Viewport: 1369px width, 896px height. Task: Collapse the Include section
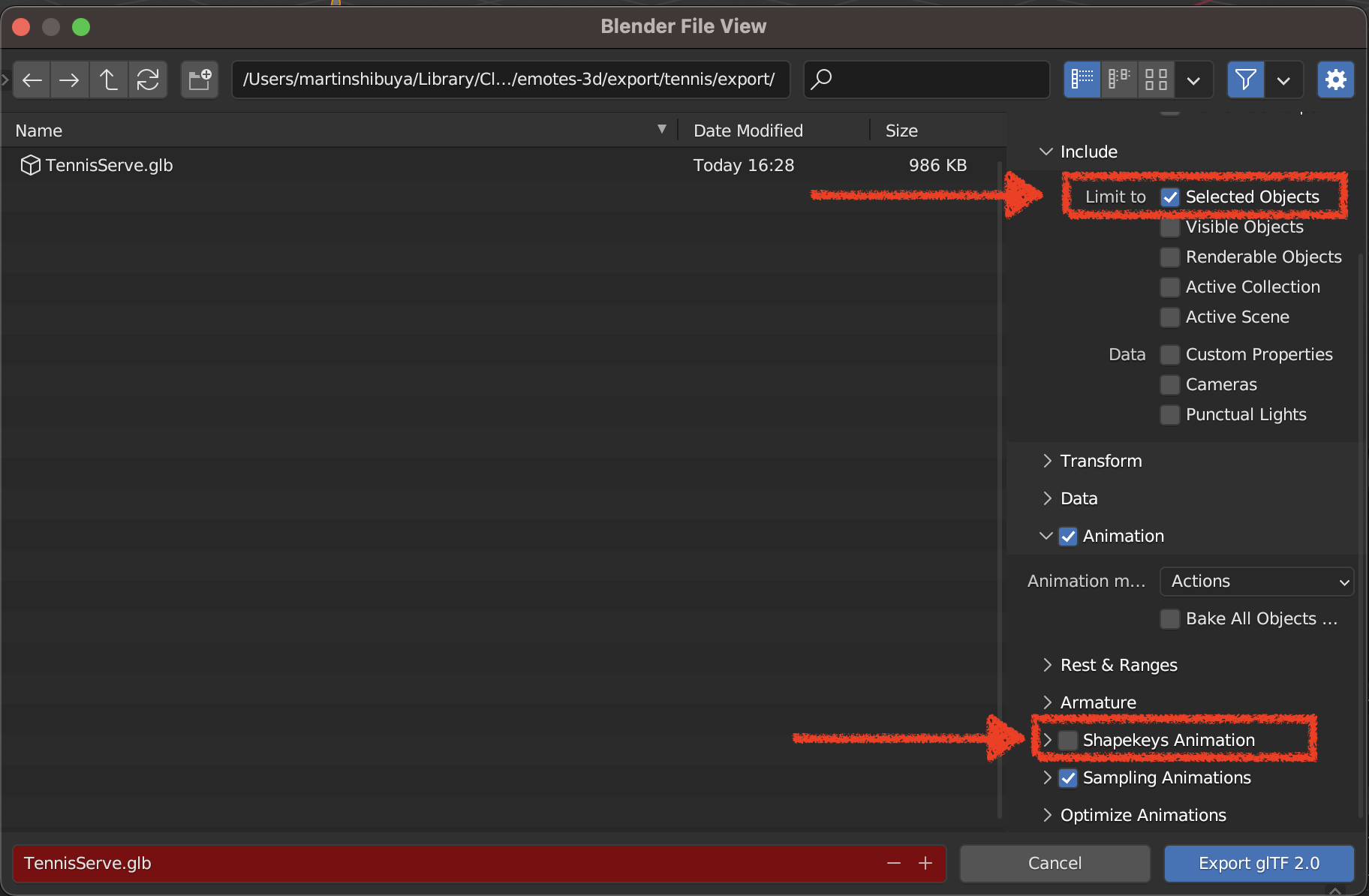click(1088, 152)
